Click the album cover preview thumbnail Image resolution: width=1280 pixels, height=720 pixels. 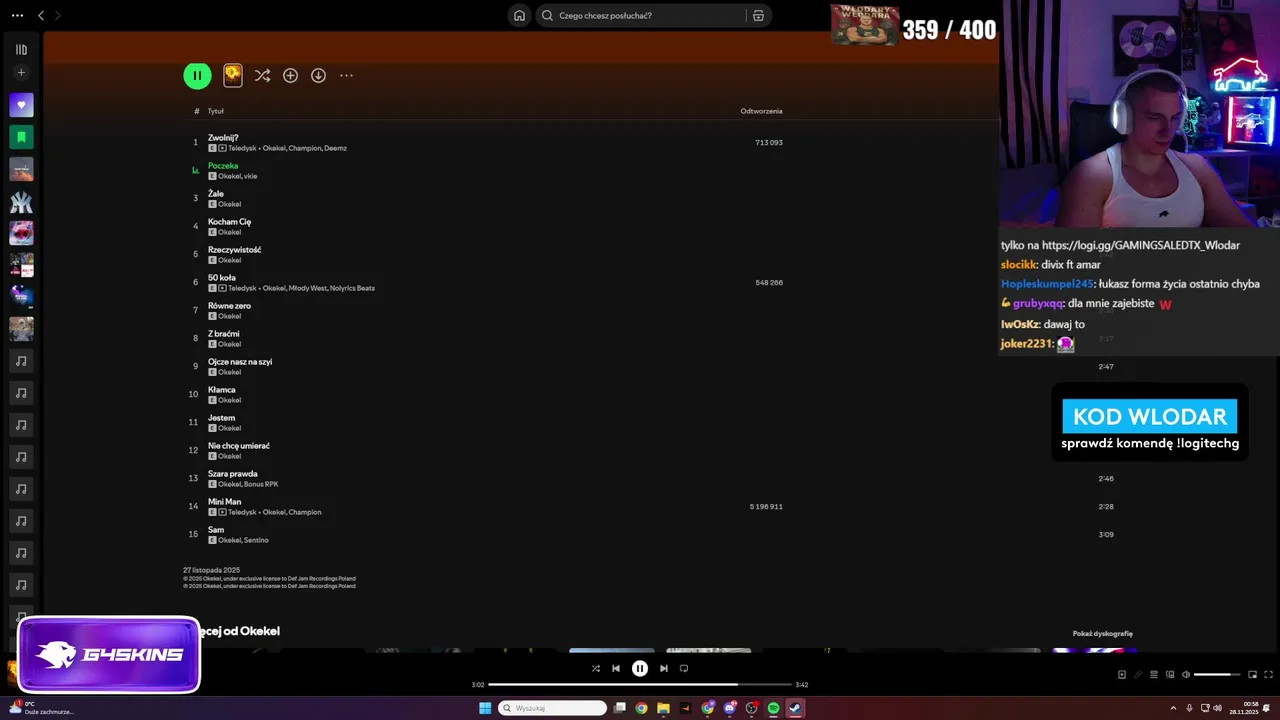point(232,75)
